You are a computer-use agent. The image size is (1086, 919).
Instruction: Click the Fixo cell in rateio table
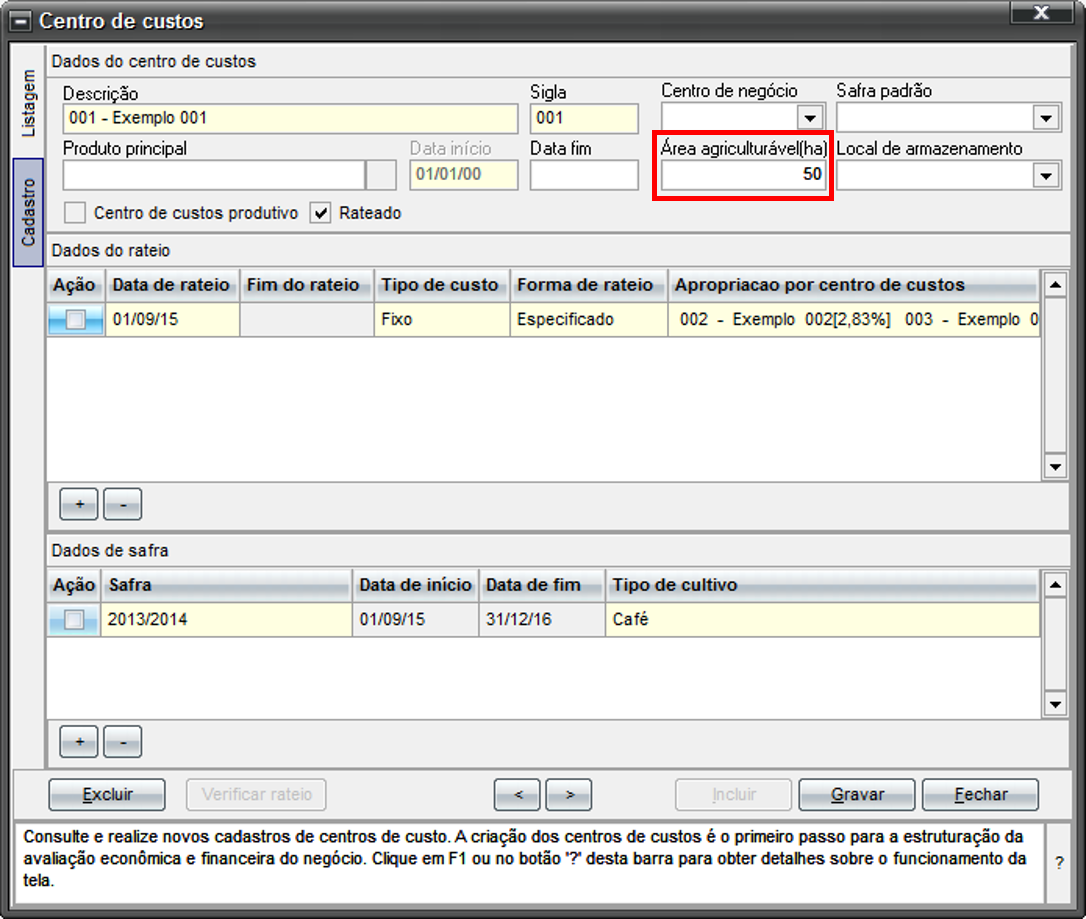[x=442, y=320]
